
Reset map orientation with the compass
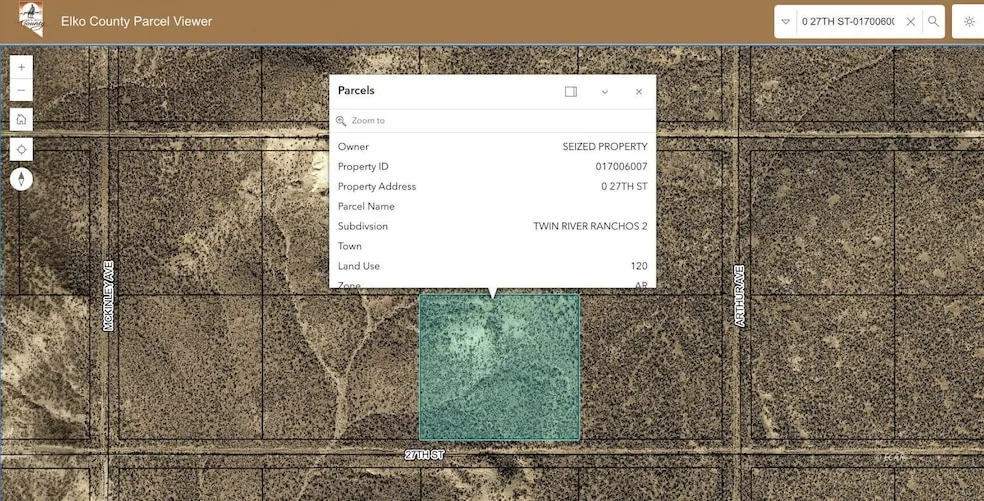pos(21,180)
